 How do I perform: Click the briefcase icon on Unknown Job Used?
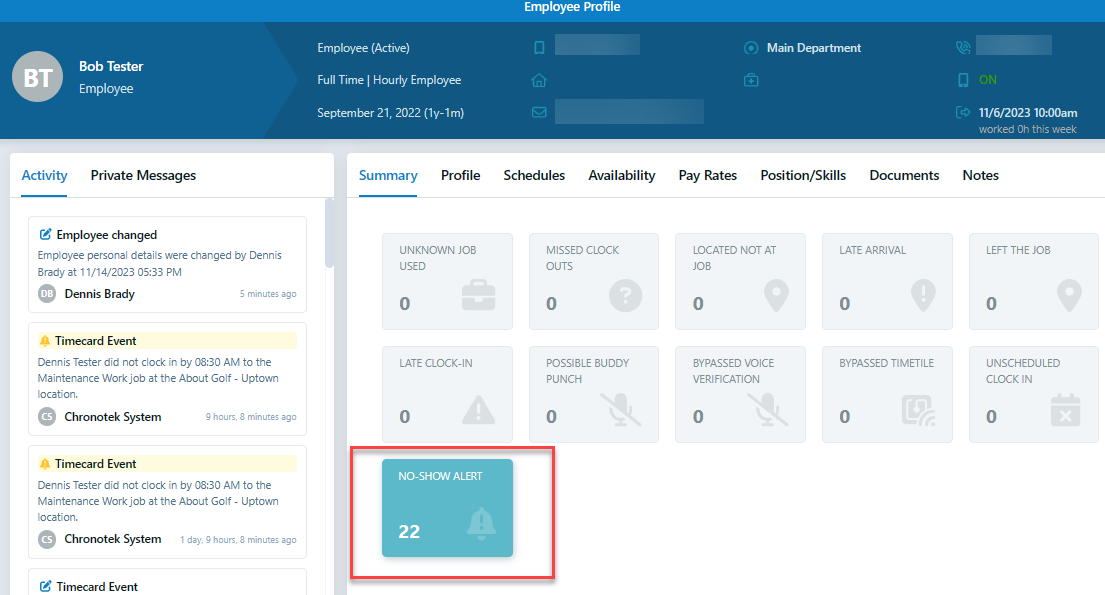tap(479, 296)
